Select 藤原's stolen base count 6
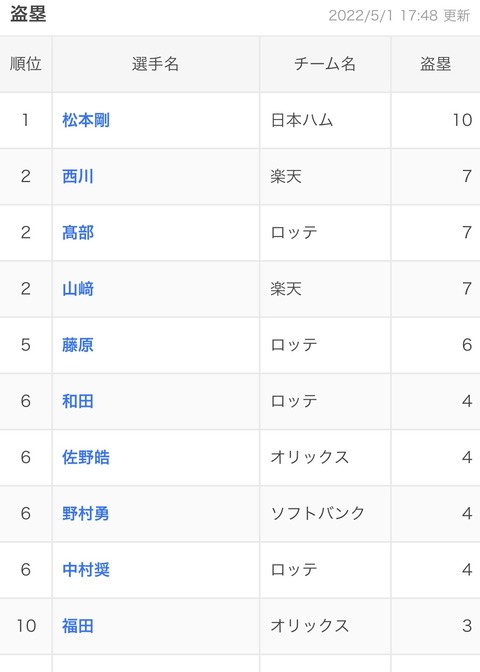 tap(467, 345)
